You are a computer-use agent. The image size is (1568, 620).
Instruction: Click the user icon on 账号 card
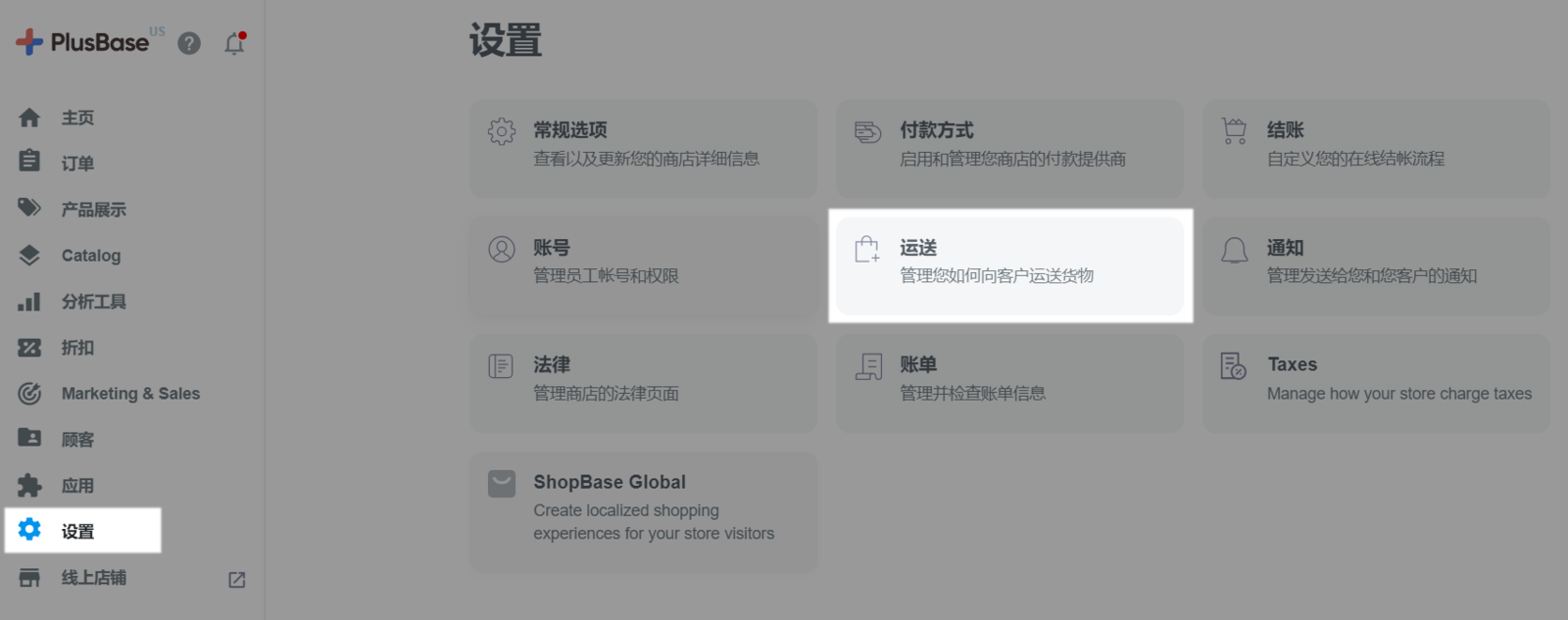click(502, 249)
